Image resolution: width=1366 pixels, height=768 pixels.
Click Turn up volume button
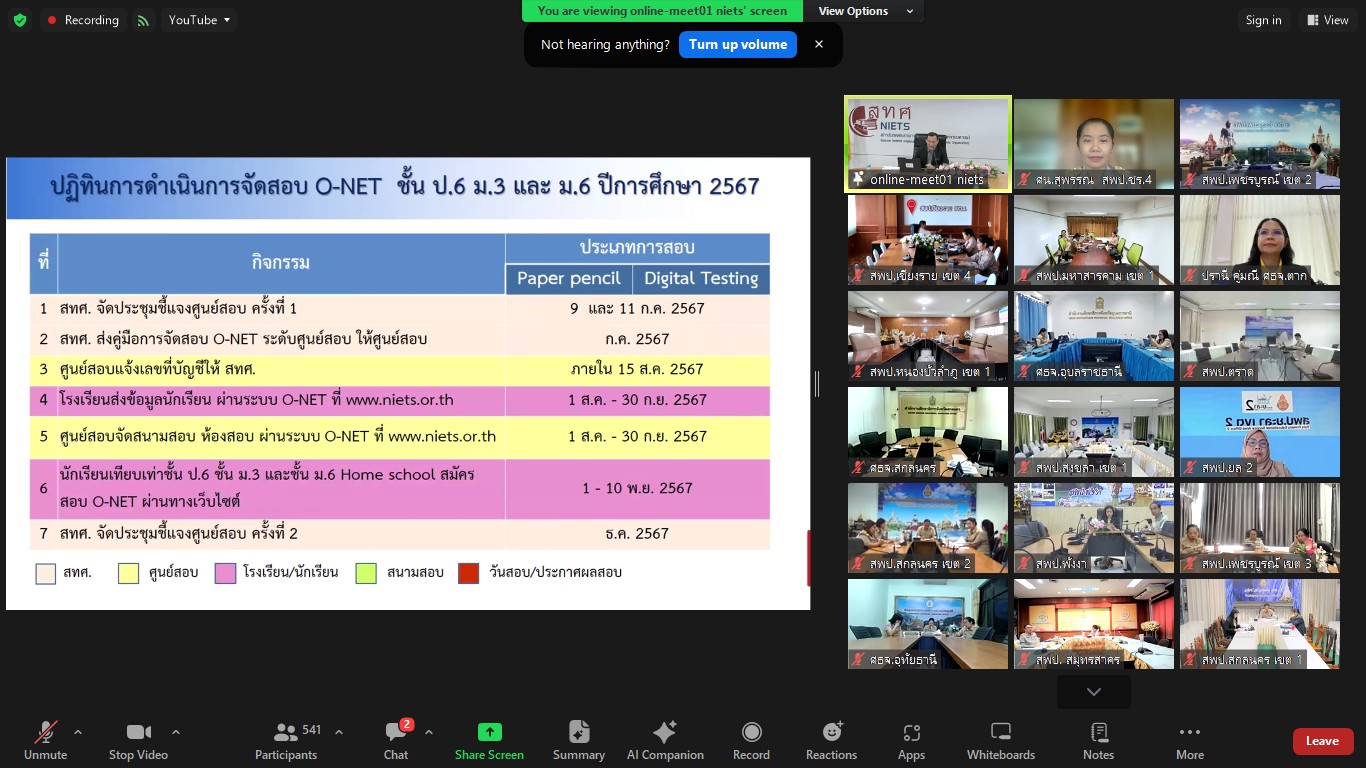[738, 45]
